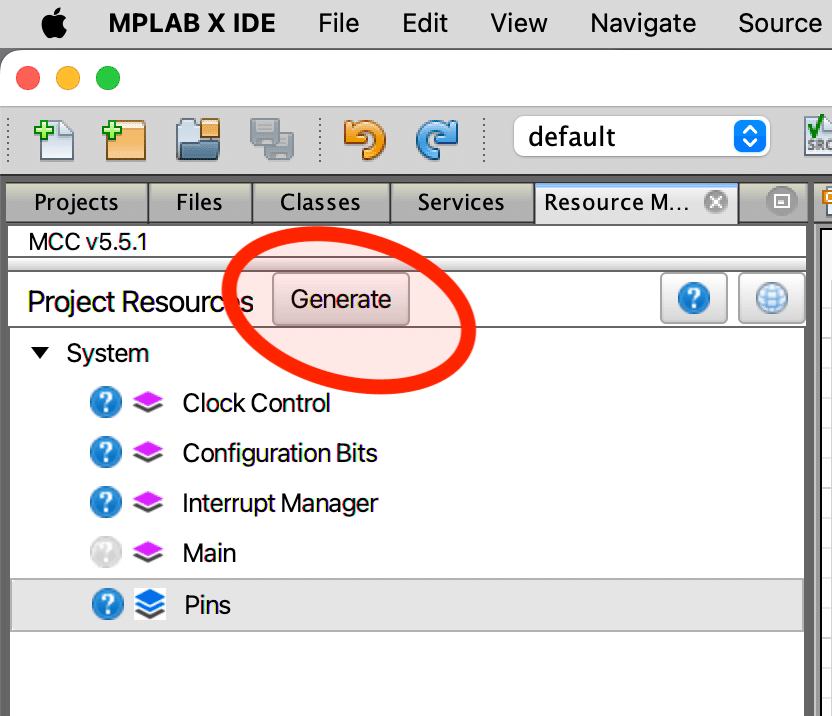The image size is (832, 716).
Task: Select Configuration Bits resource
Action: [280, 453]
